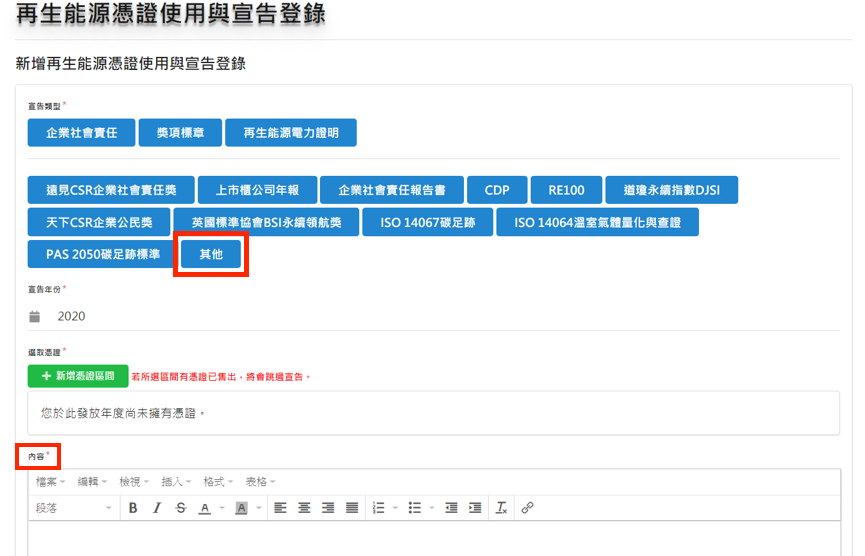The image size is (865, 556).
Task: Insert bulleted list
Action: click(415, 508)
